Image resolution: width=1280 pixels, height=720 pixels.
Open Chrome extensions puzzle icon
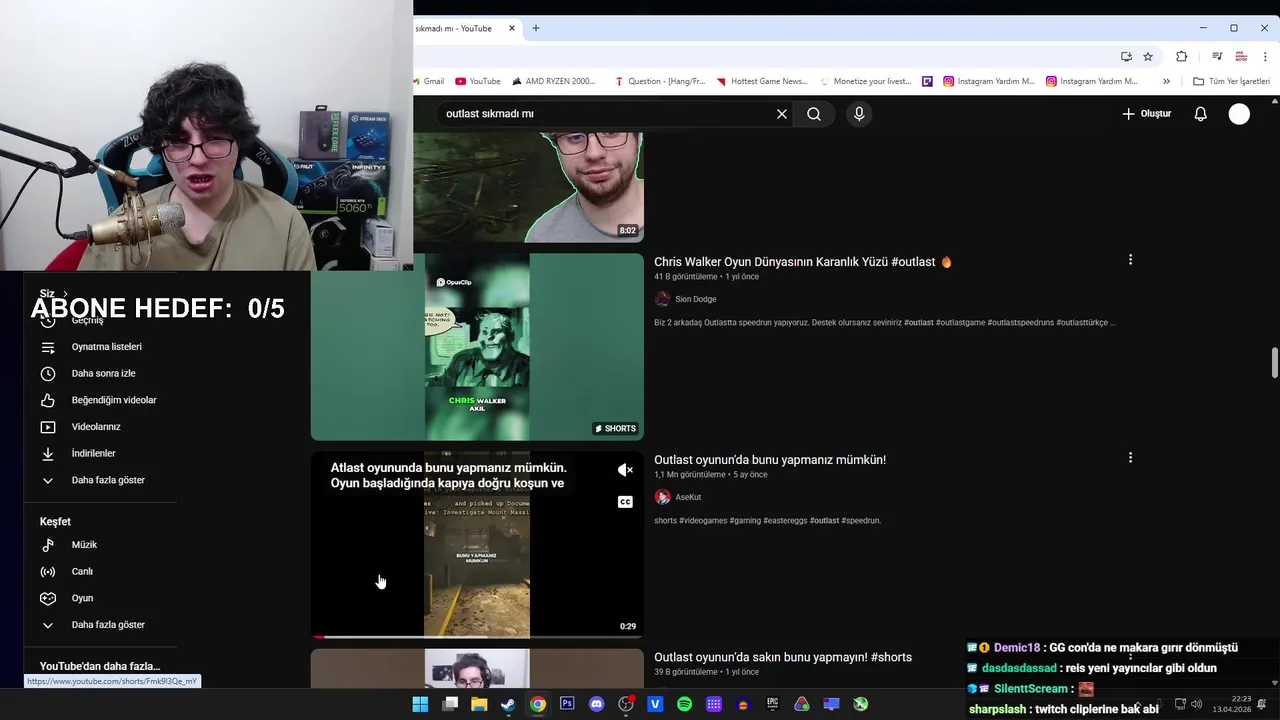pyautogui.click(x=1181, y=56)
